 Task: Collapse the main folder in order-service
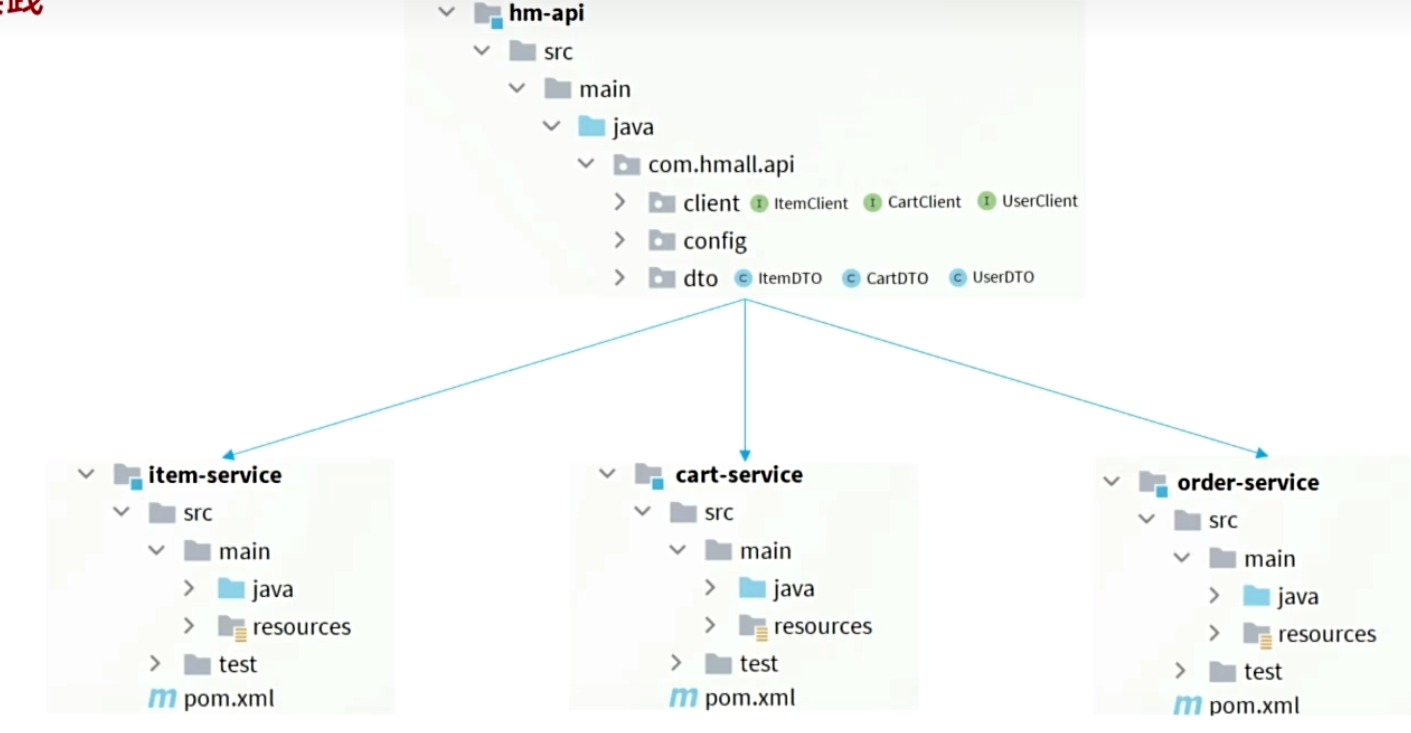1182,559
